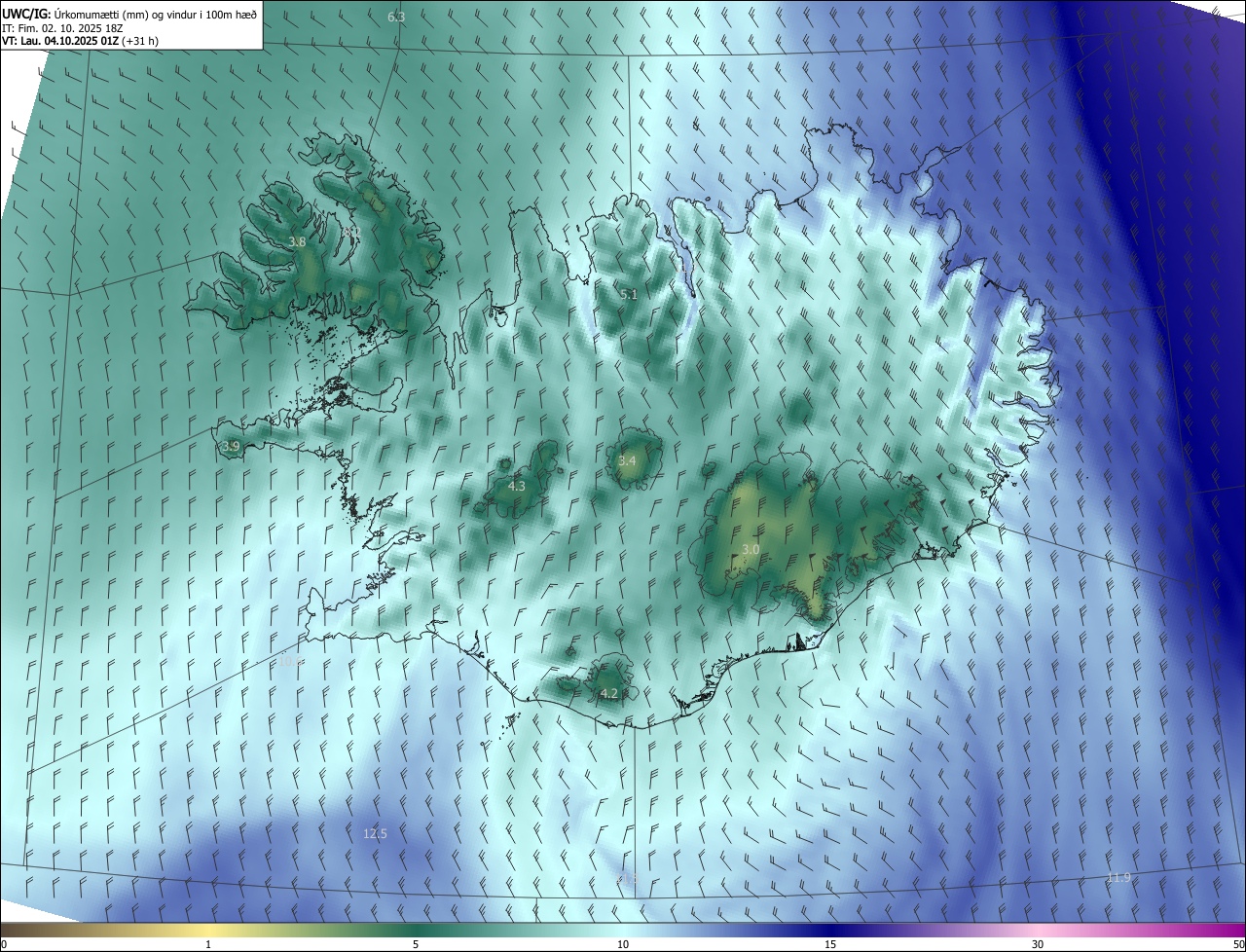Screen dimensions: 1246x952
Task: Click the 10 tick on the colour scale
Action: 623,944
